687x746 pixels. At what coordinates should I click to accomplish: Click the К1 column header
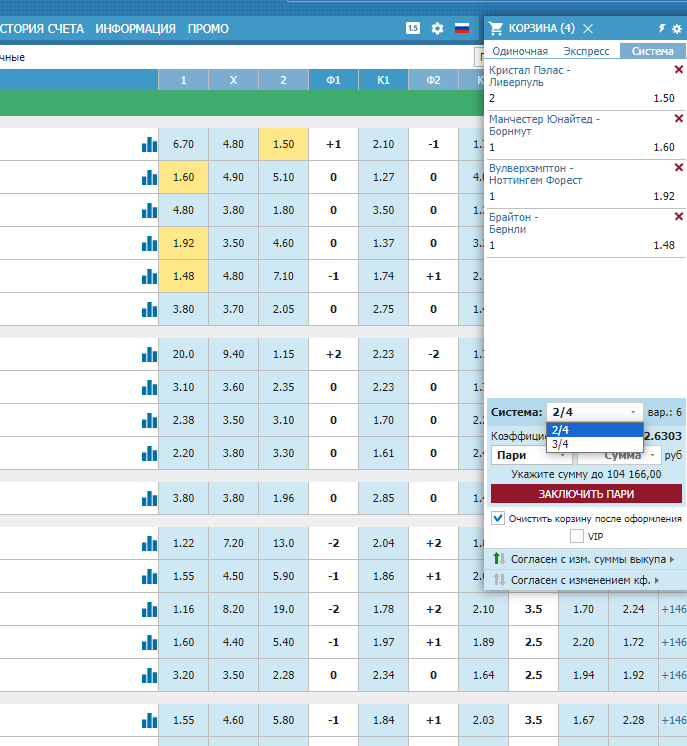coord(383,80)
